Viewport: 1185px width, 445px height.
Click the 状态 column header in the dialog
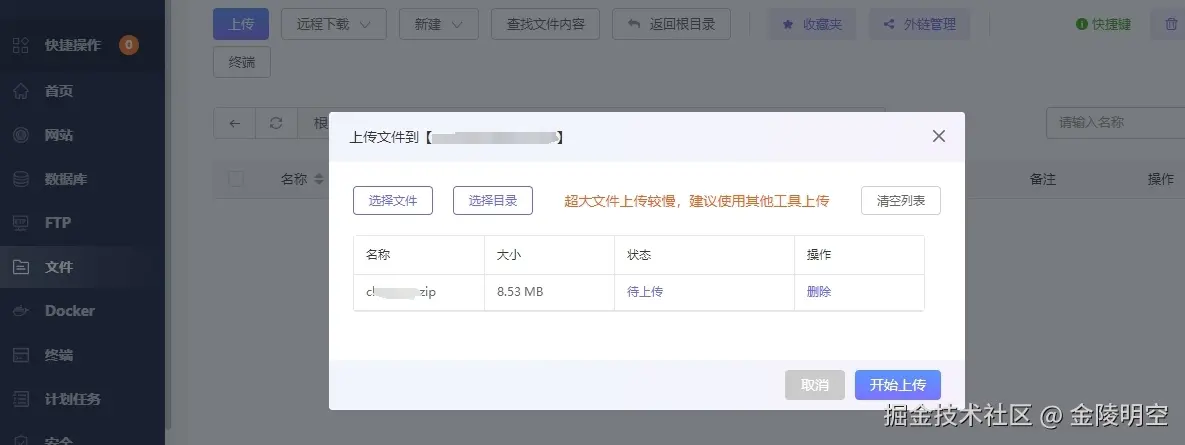tap(639, 255)
